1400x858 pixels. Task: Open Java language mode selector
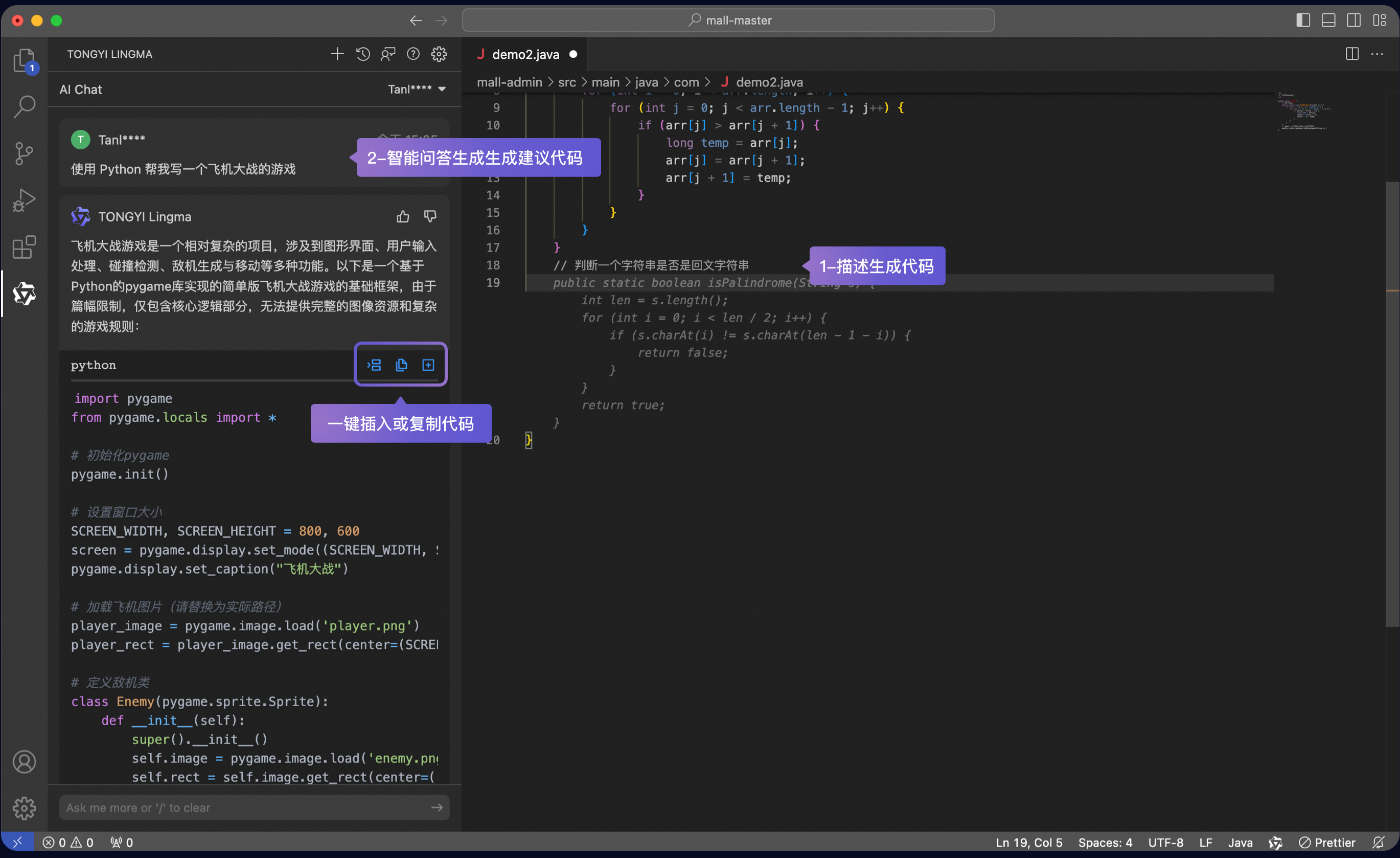coord(1240,842)
